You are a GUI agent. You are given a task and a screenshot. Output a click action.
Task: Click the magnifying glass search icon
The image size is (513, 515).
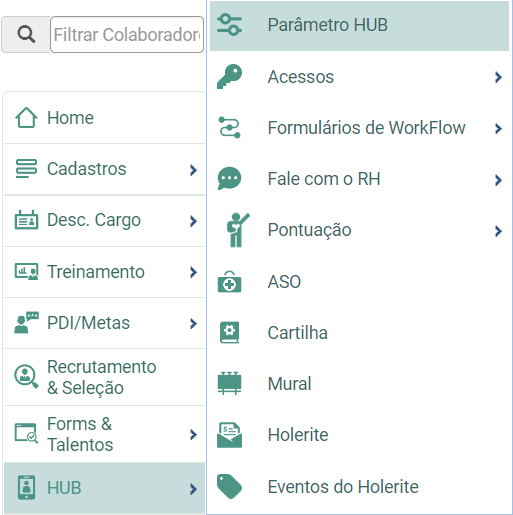[26, 34]
